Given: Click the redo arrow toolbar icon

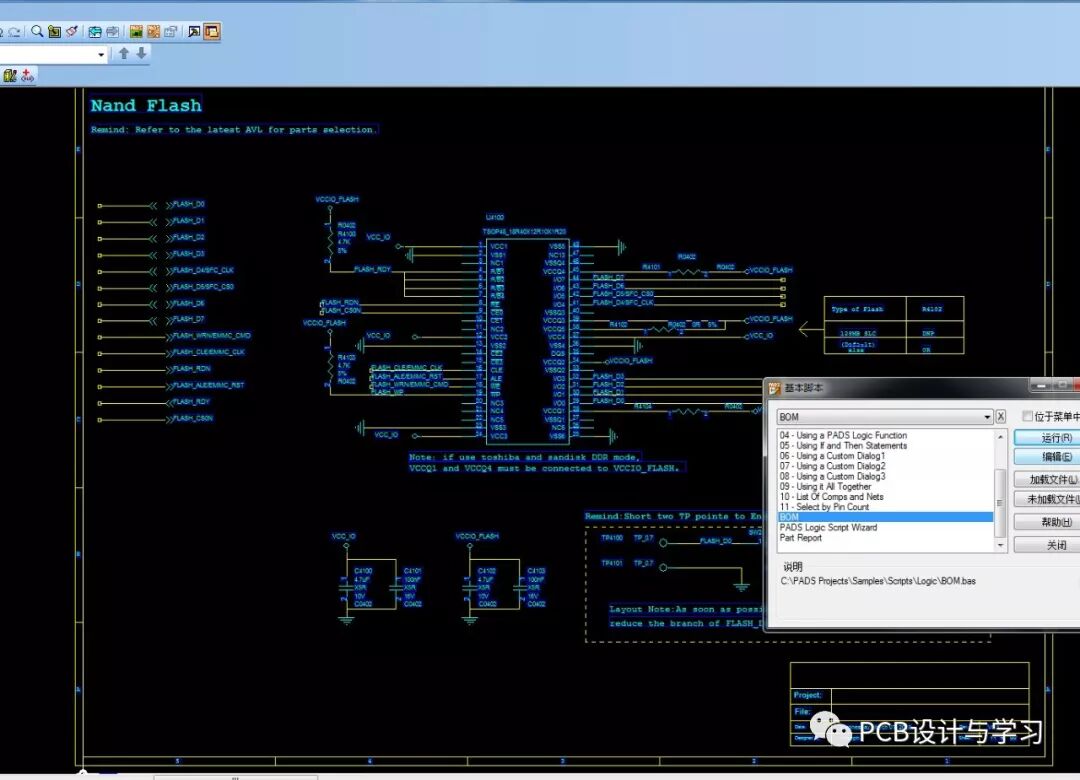Looking at the screenshot, I should click(14, 32).
